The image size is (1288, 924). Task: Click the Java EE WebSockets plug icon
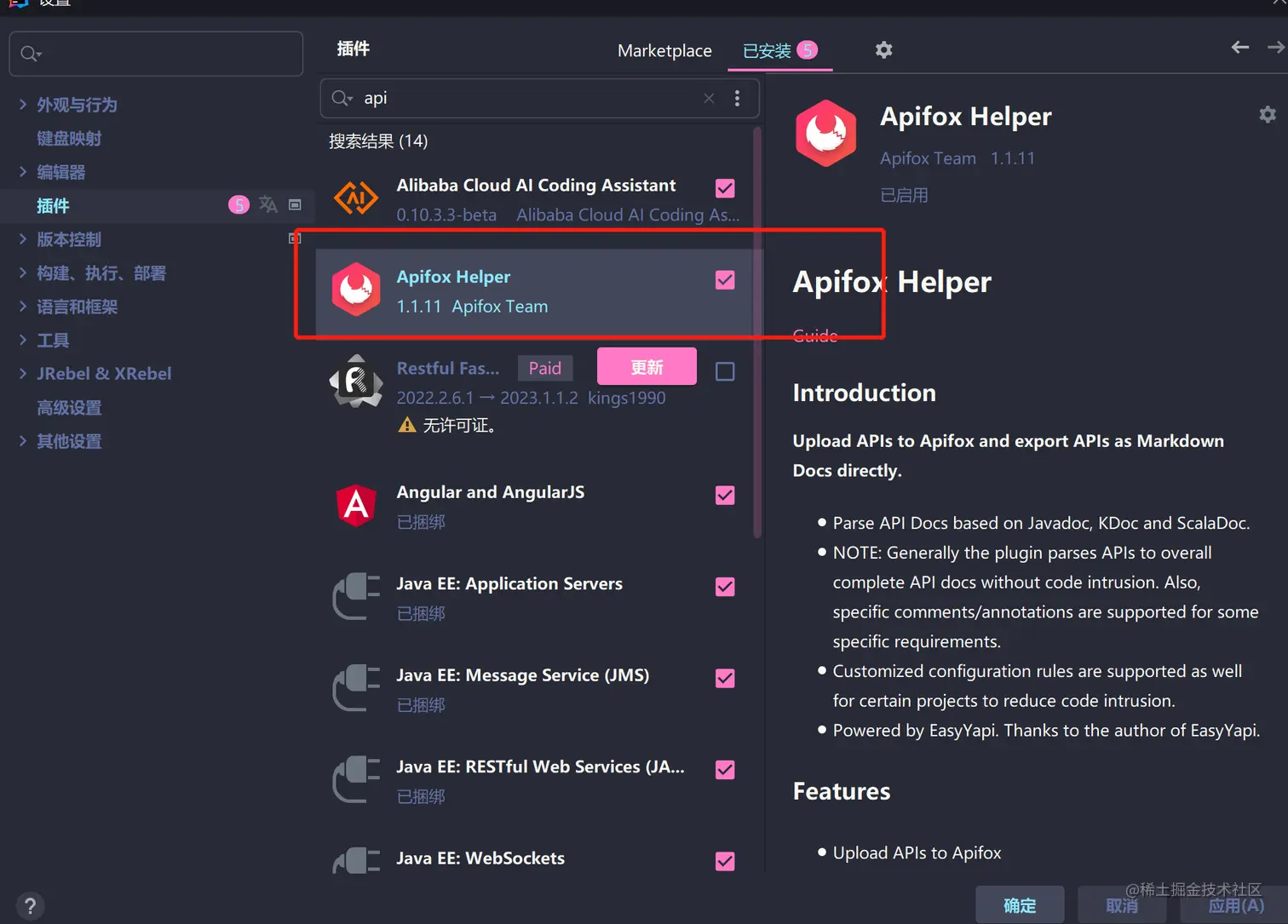pos(356,860)
